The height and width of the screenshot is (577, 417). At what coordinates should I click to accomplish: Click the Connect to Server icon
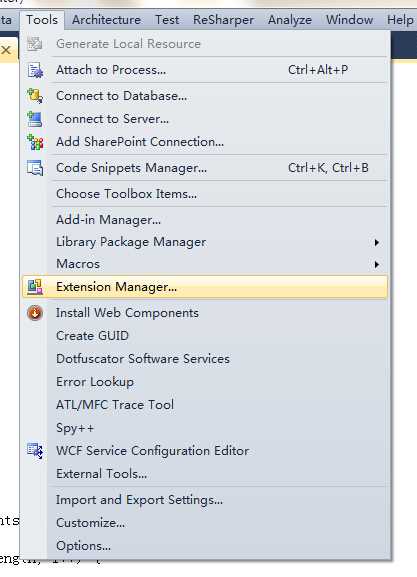pyautogui.click(x=35, y=119)
